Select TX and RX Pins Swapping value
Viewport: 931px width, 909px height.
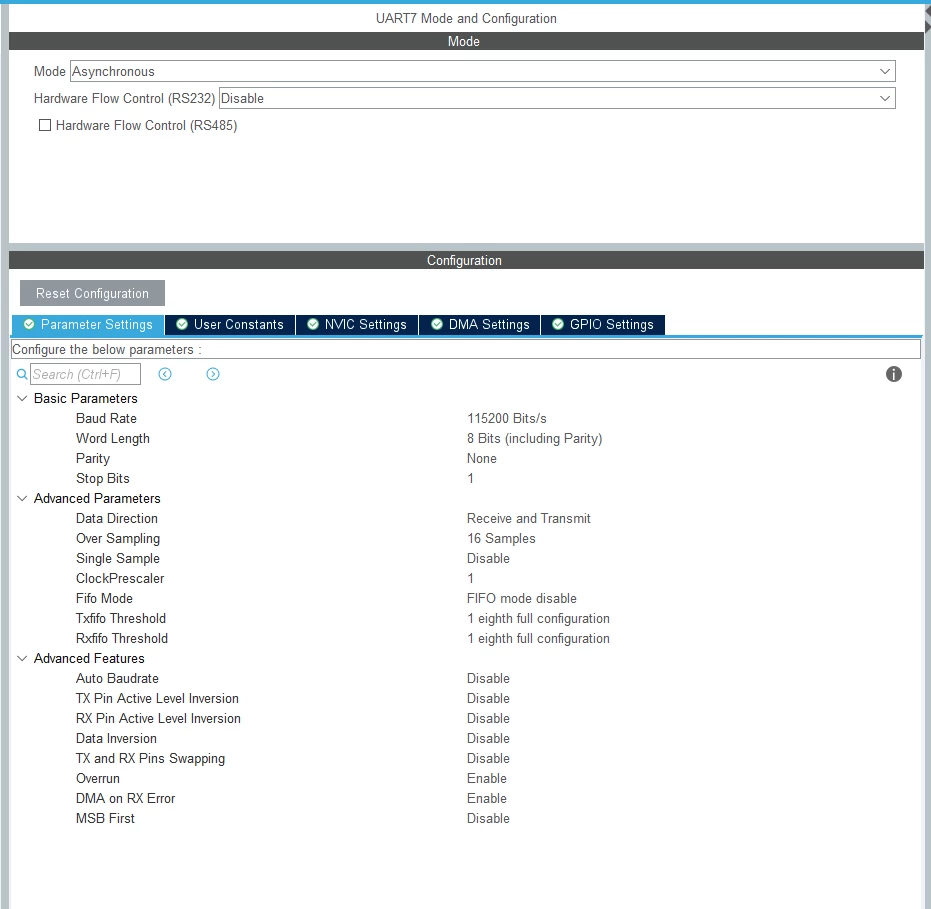[488, 759]
